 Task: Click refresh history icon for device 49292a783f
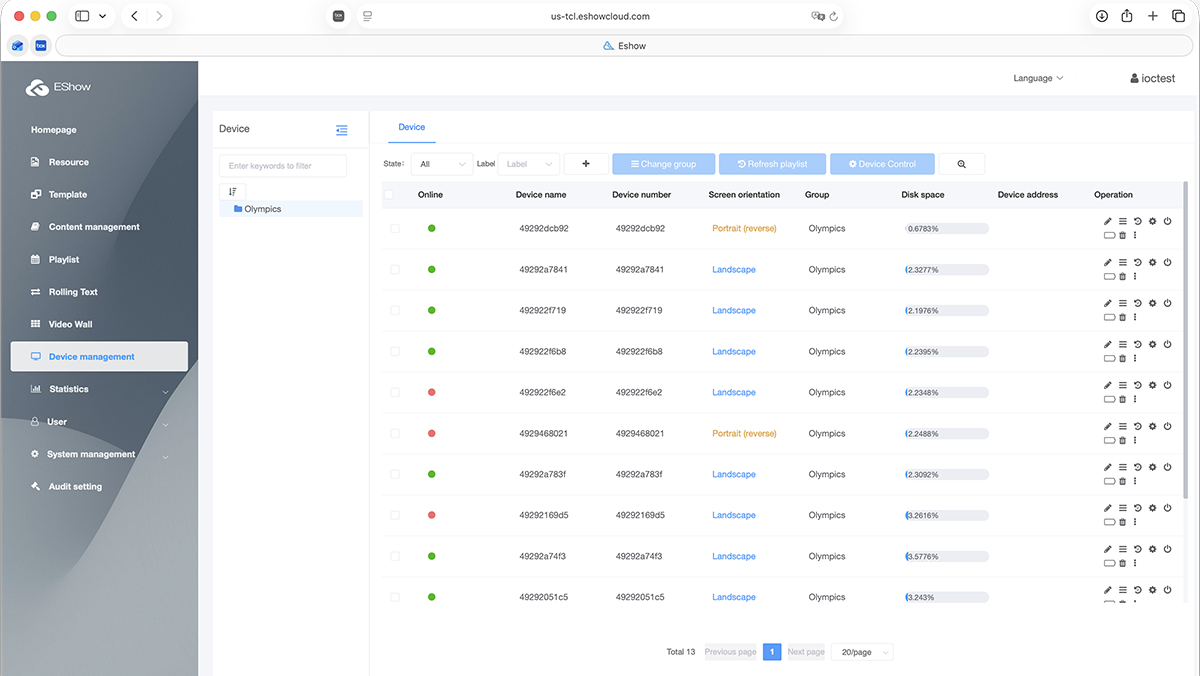click(x=1137, y=467)
